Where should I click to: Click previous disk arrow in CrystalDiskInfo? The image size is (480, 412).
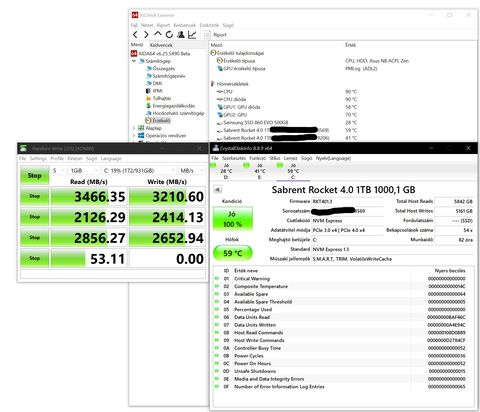coord(217,190)
